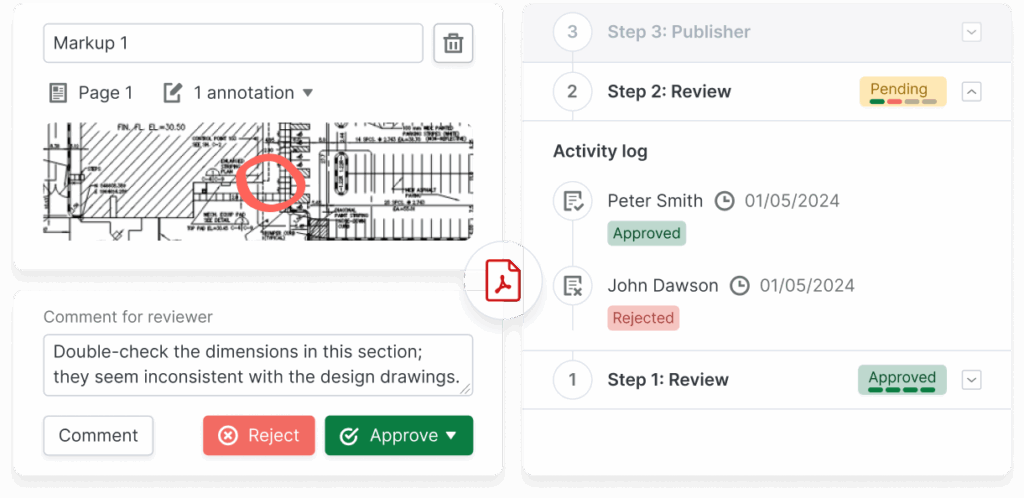Click the Markup 1 name field
Image resolution: width=1024 pixels, height=498 pixels.
[x=233, y=43]
